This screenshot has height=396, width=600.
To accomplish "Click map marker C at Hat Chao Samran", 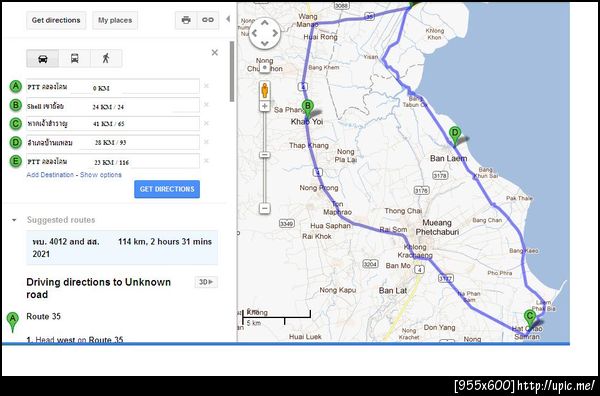I will point(530,319).
